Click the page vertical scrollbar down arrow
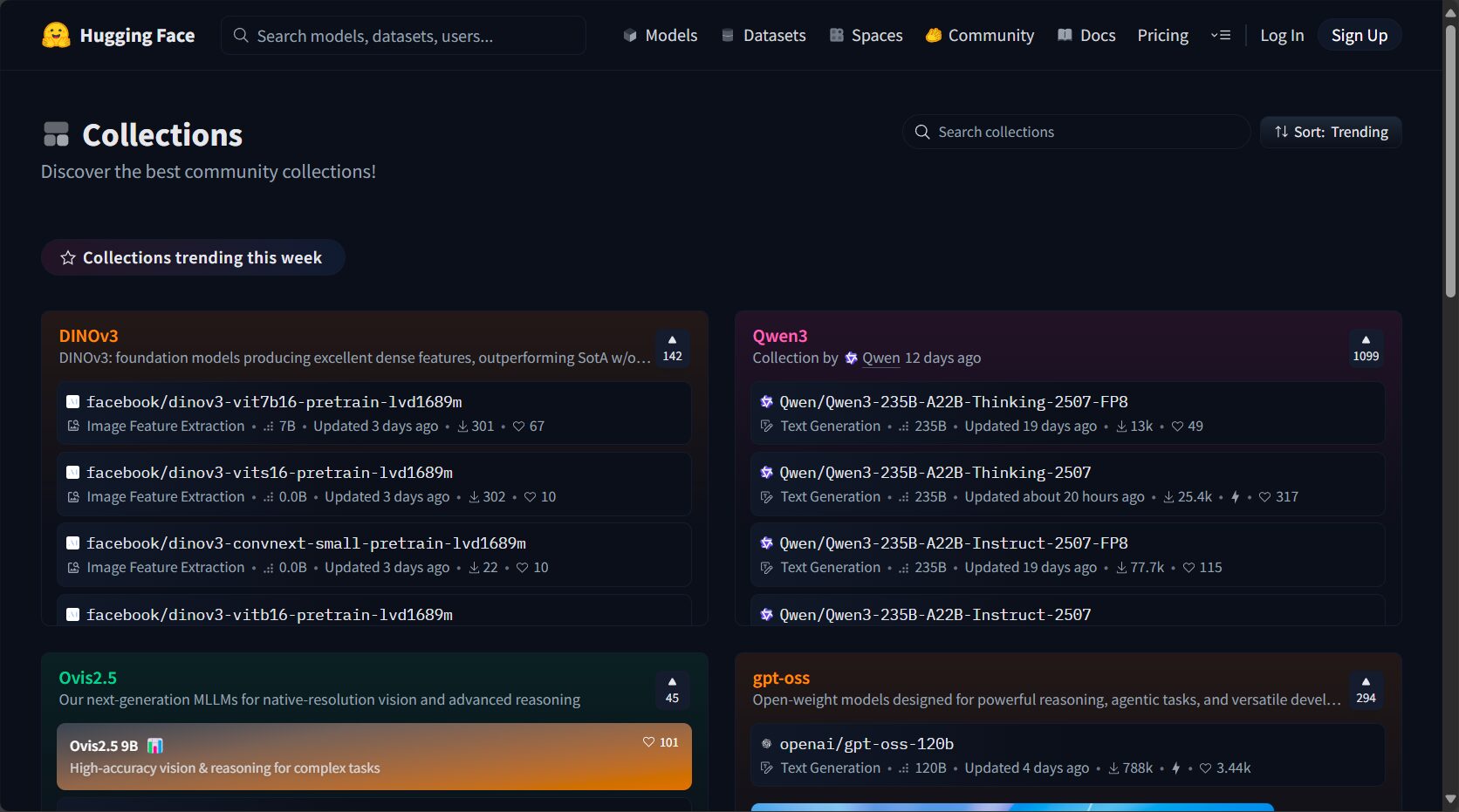 click(1450, 799)
